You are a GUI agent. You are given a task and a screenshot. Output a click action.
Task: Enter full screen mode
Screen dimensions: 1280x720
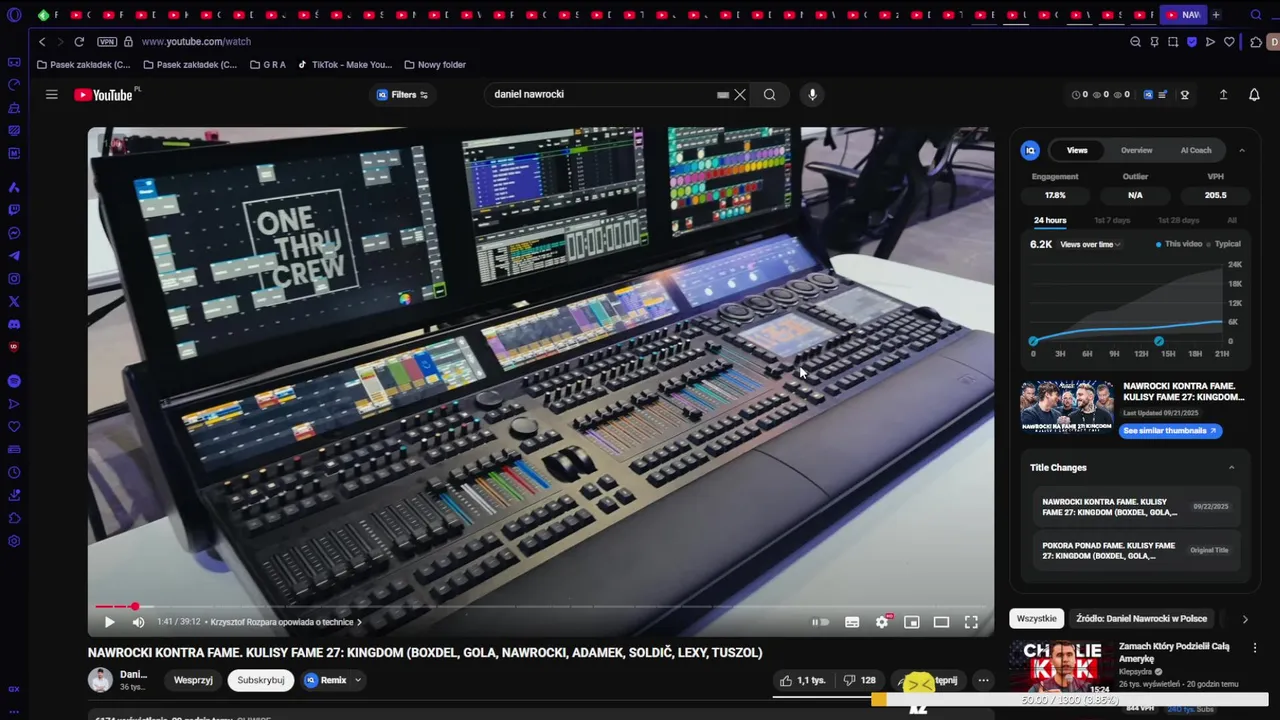(x=971, y=622)
